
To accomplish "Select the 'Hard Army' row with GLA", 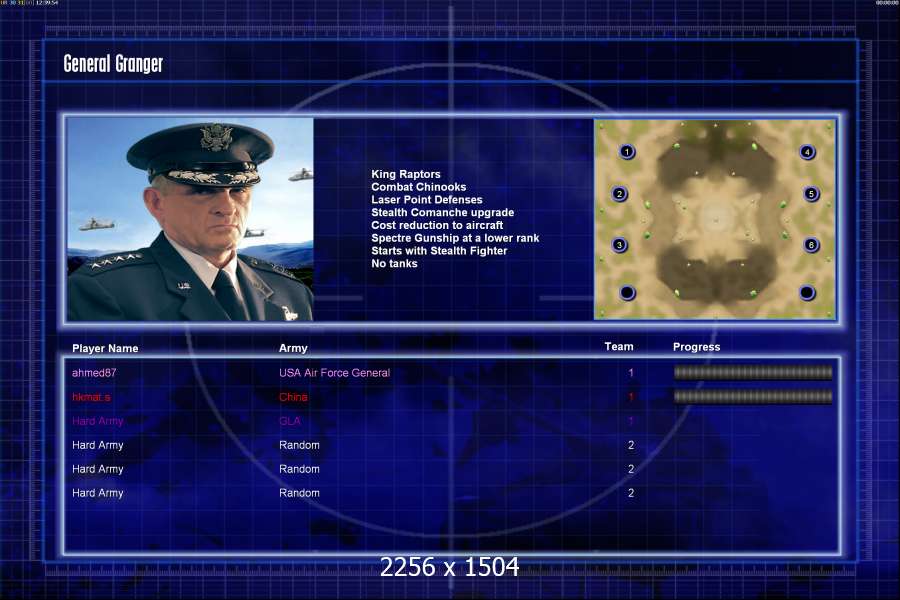I will click(98, 421).
